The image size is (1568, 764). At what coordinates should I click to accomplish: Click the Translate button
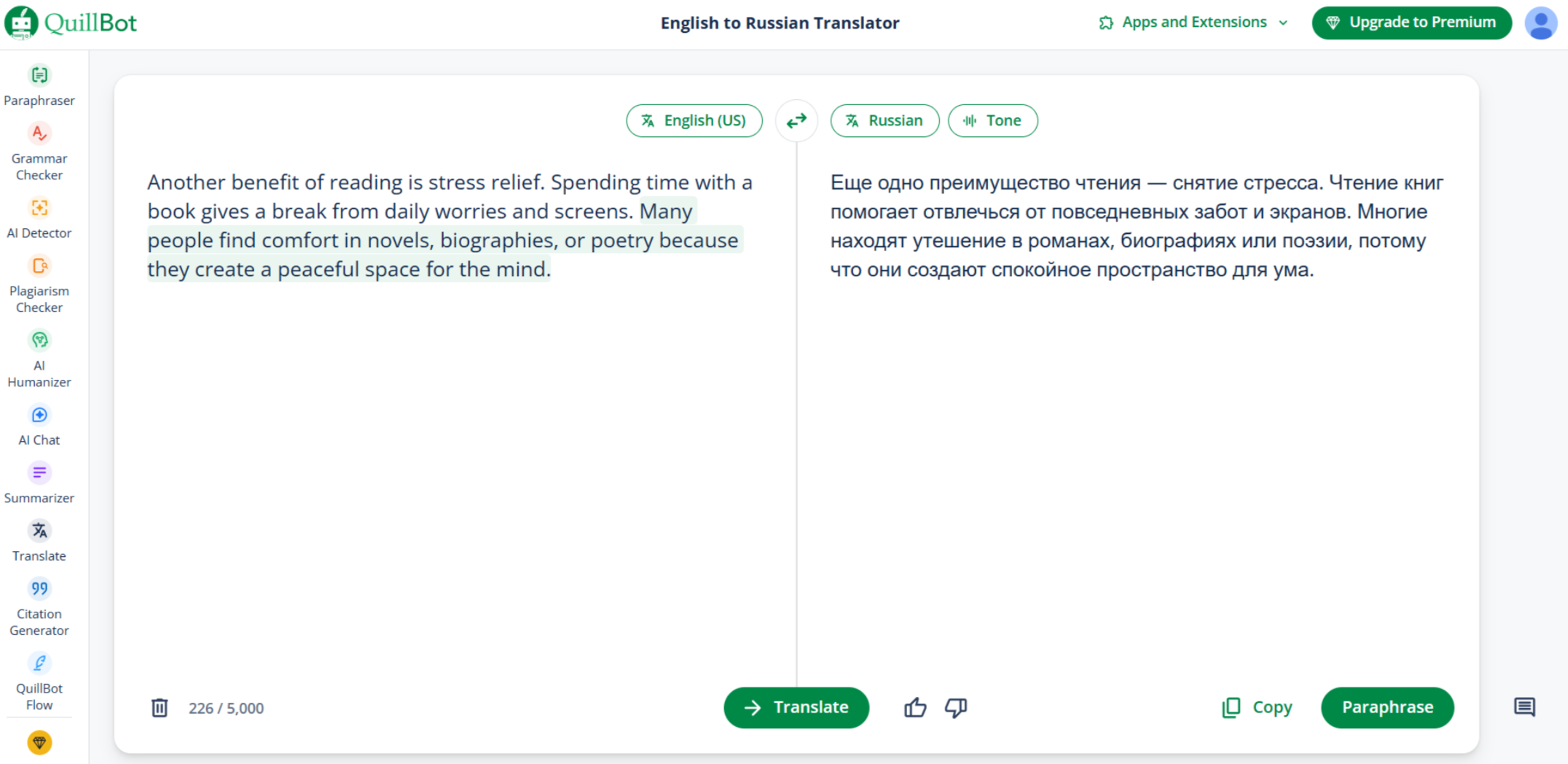(x=796, y=707)
